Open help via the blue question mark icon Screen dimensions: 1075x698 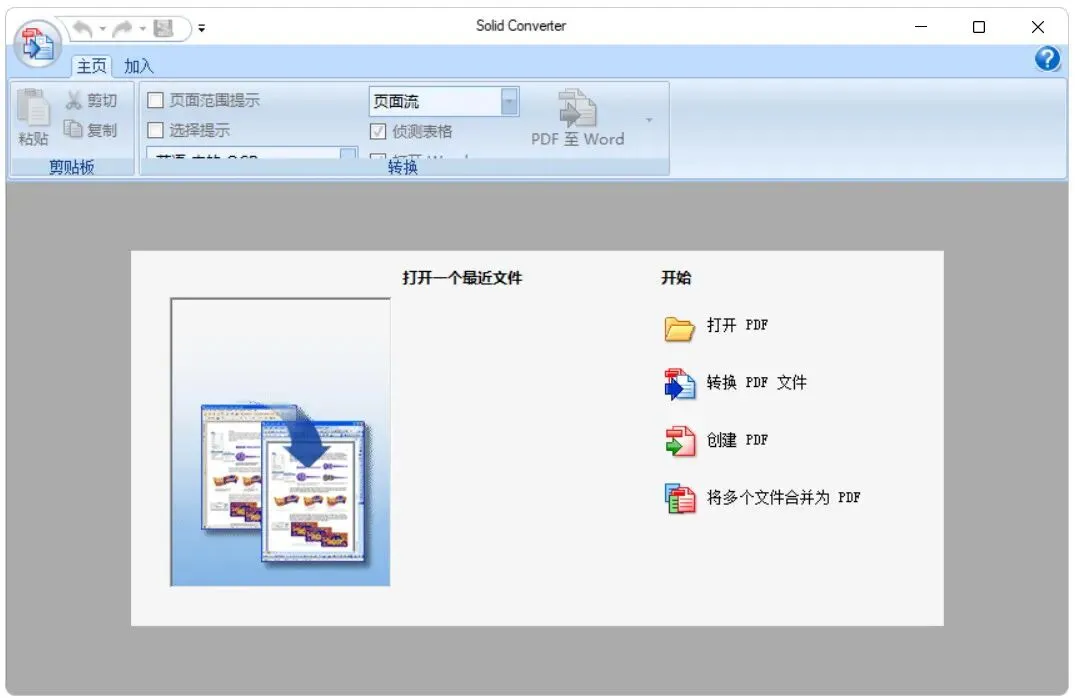pyautogui.click(x=1047, y=59)
